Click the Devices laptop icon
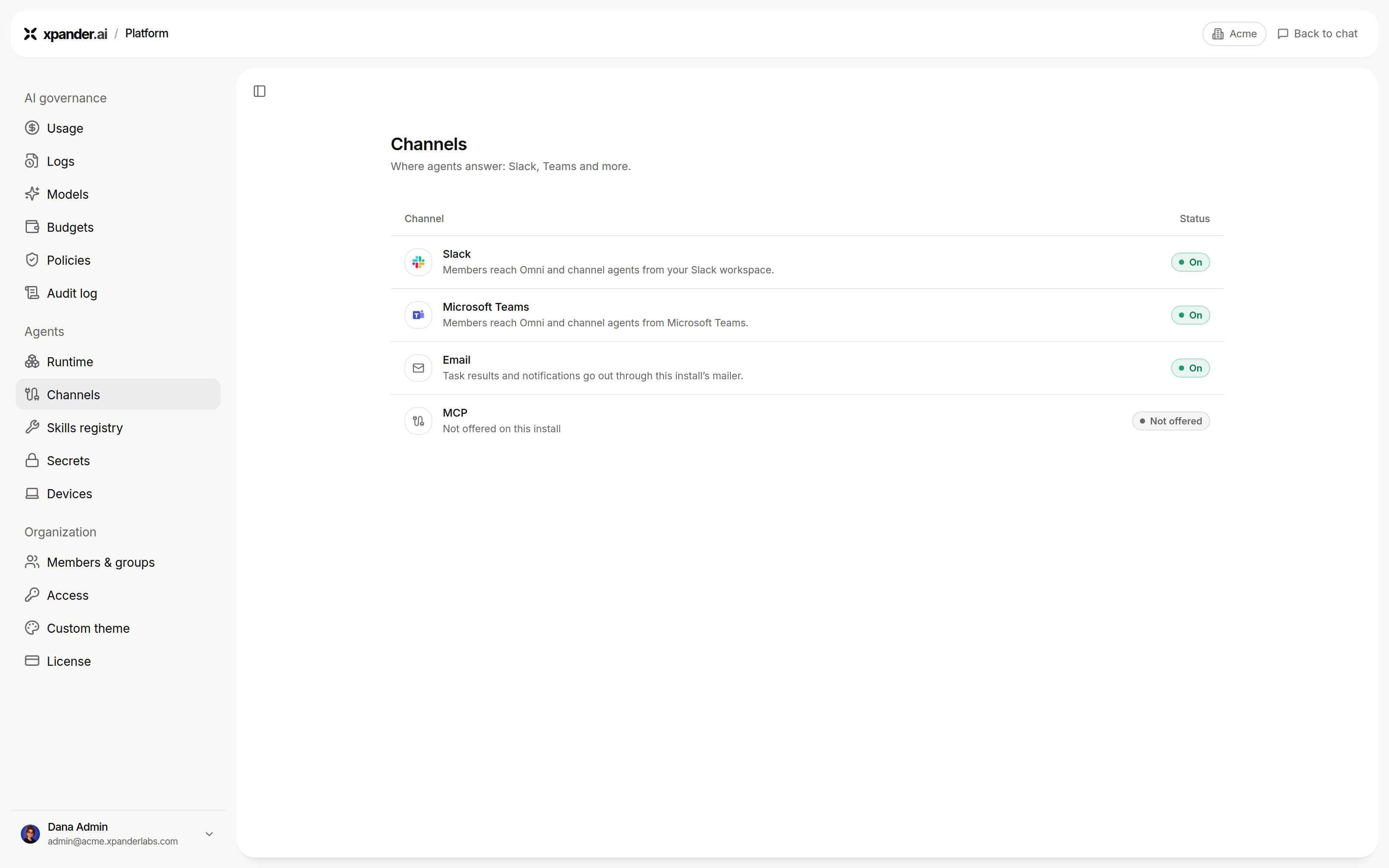Viewport: 1389px width, 868px height. tap(32, 494)
